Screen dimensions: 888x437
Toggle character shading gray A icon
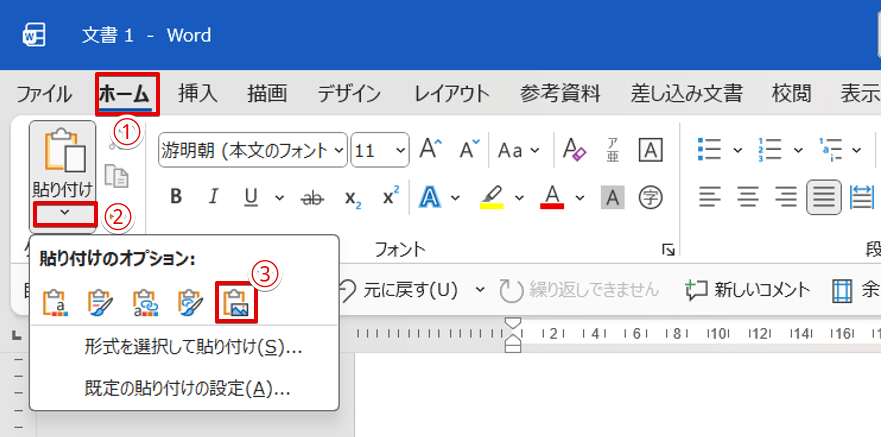tap(612, 198)
